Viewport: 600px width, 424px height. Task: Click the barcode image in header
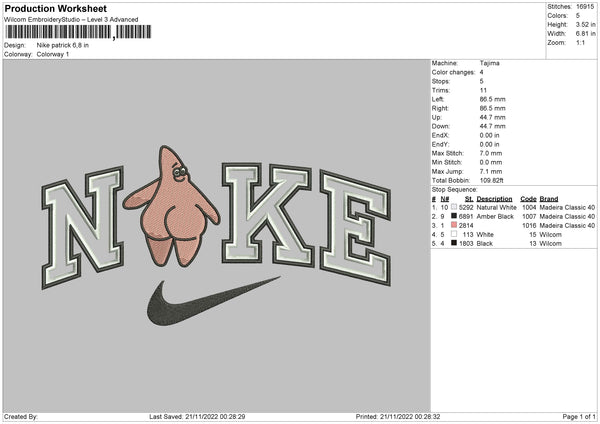pyautogui.click(x=78, y=32)
